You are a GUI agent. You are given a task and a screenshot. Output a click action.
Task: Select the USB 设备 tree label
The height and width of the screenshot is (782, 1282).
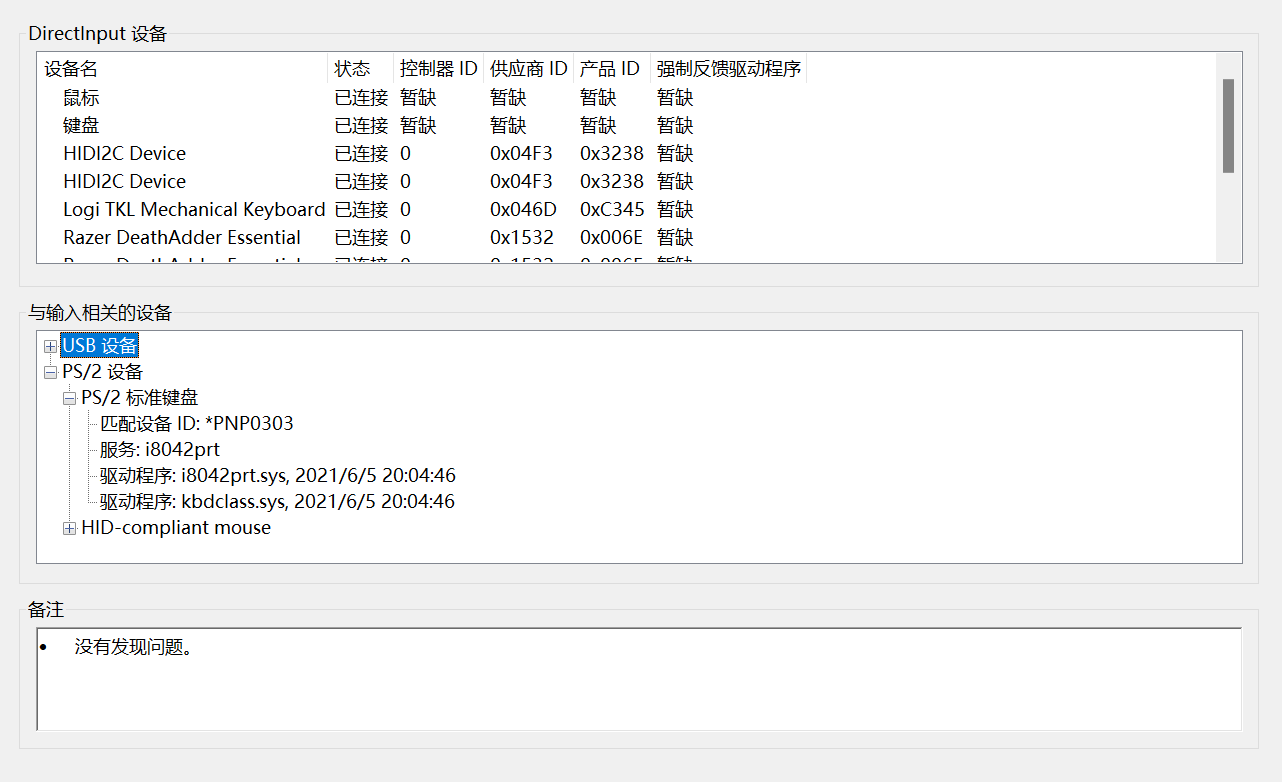(99, 346)
